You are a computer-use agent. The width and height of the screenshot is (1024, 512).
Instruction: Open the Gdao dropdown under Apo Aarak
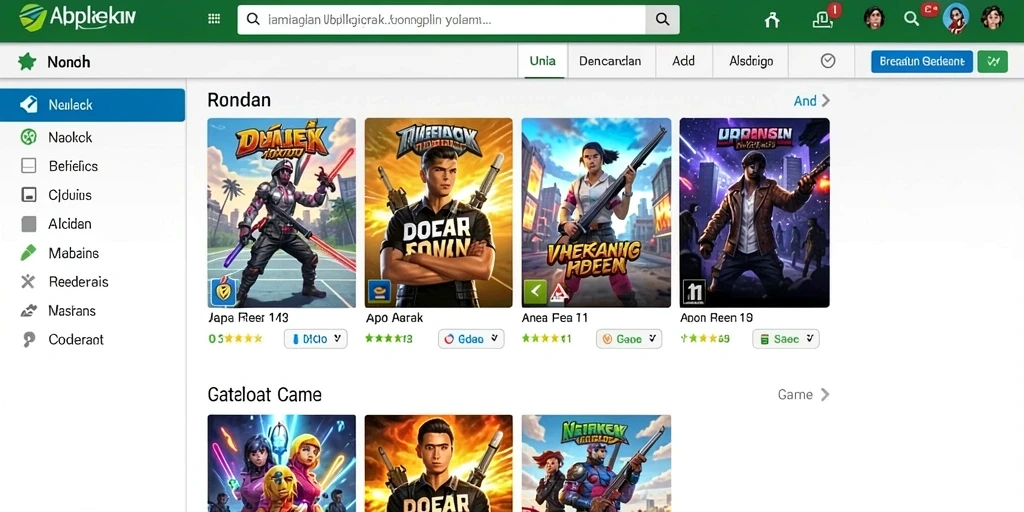[471, 339]
